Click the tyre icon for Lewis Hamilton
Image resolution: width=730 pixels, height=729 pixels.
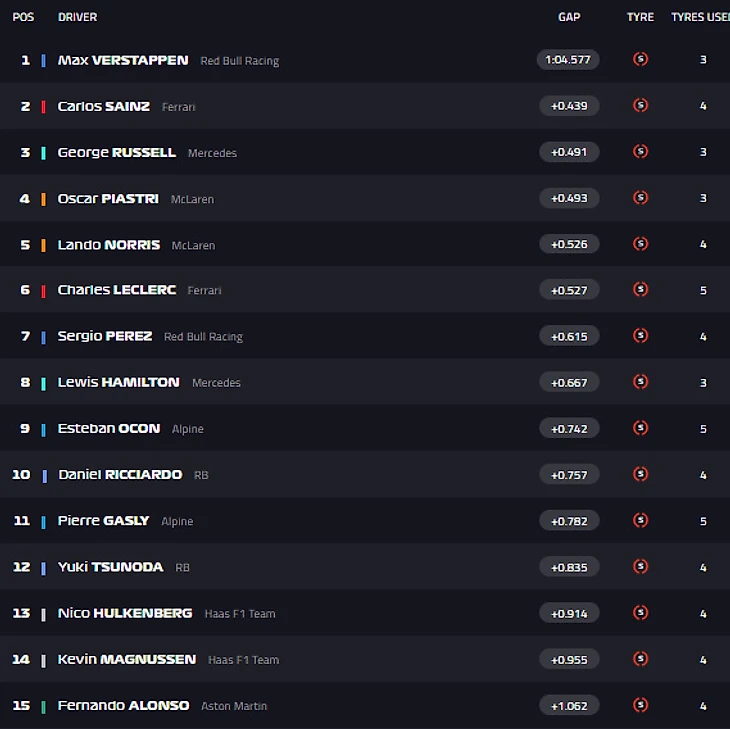(640, 381)
